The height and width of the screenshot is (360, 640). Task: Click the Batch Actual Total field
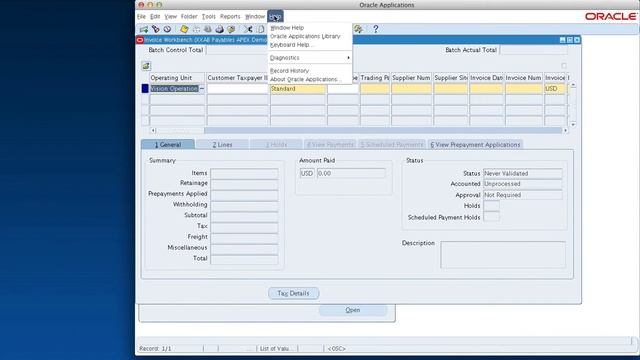[533, 50]
